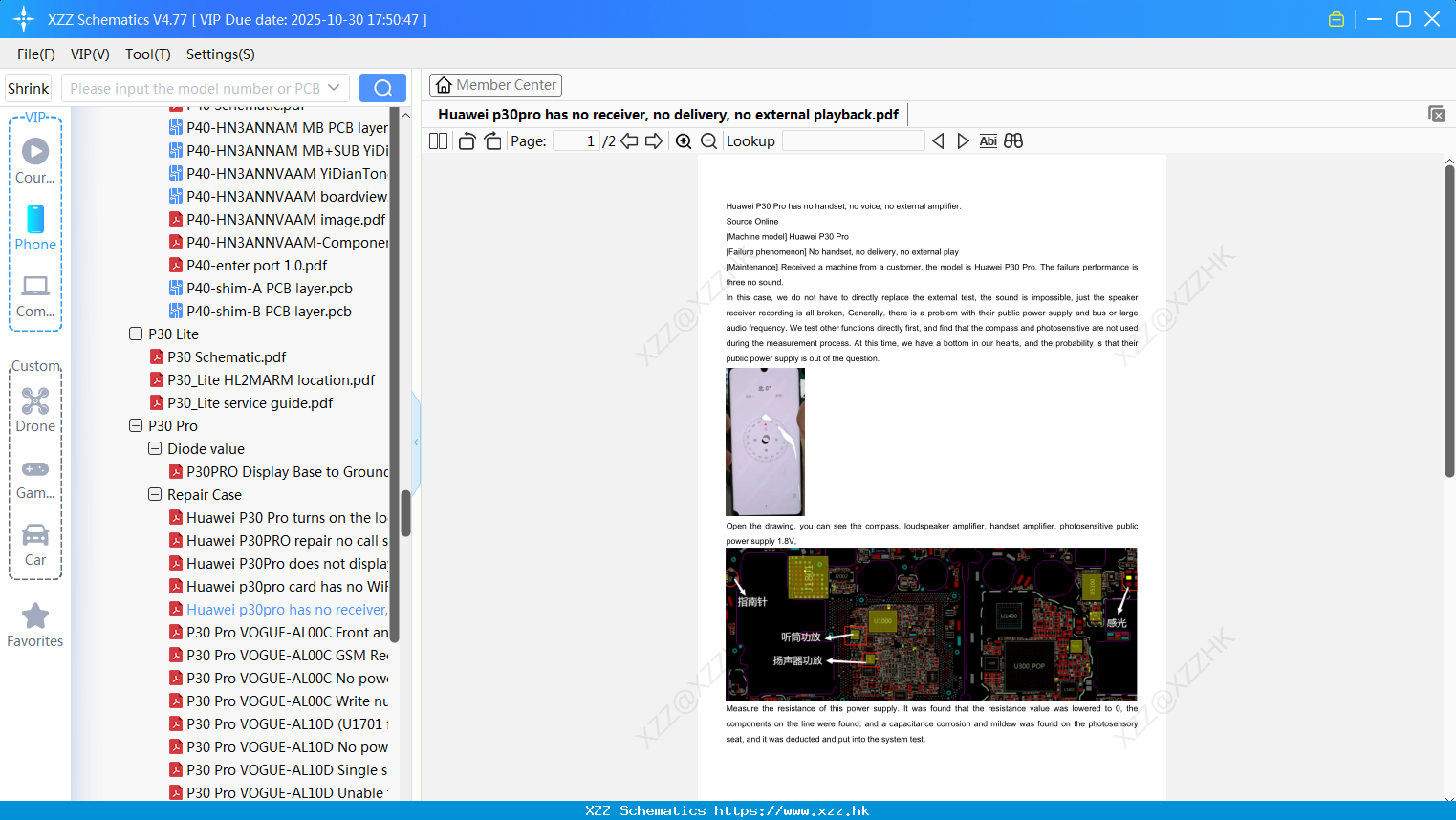Open P40-shim-A PCB layer.pcb

click(261, 288)
